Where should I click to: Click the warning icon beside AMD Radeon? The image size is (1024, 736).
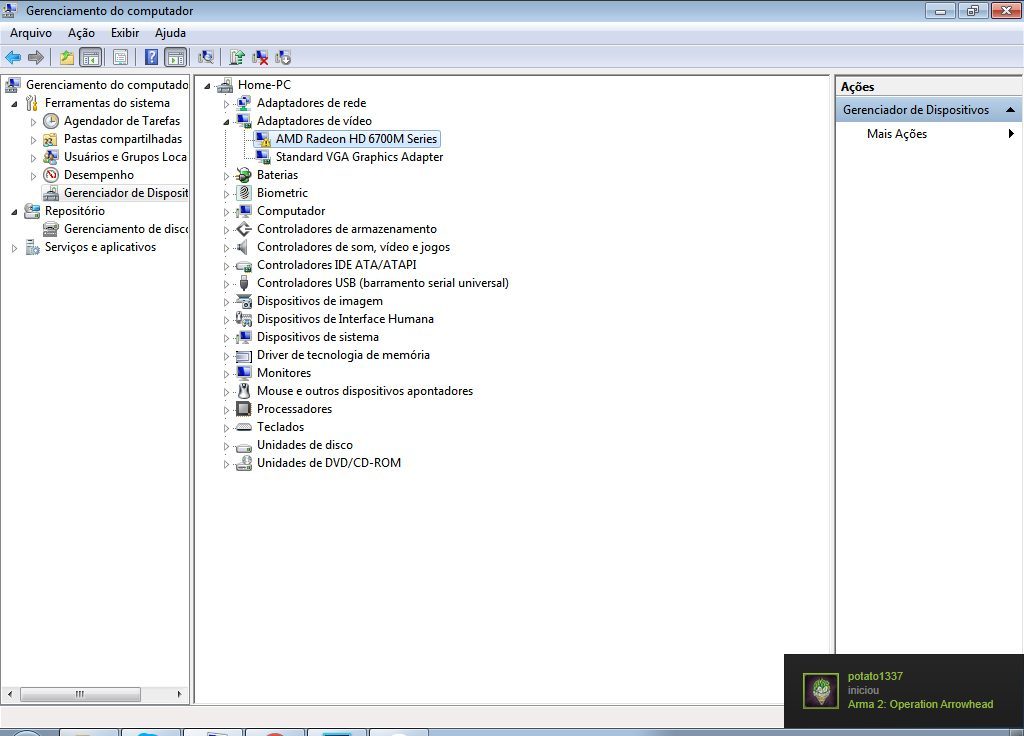click(263, 139)
